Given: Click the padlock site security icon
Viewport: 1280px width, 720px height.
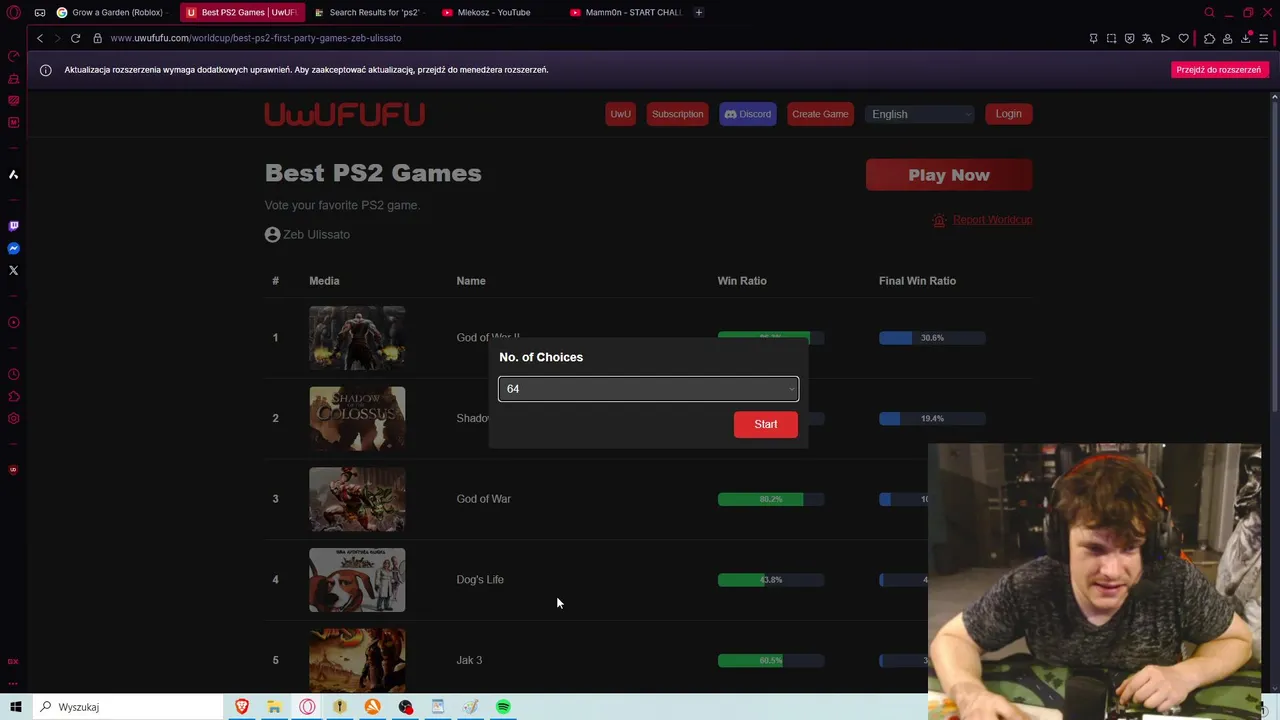Looking at the screenshot, I should [x=97, y=38].
